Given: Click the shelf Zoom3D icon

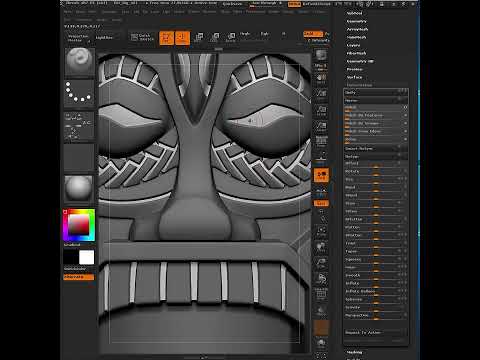Looking at the screenshot, I should pos(321,263).
